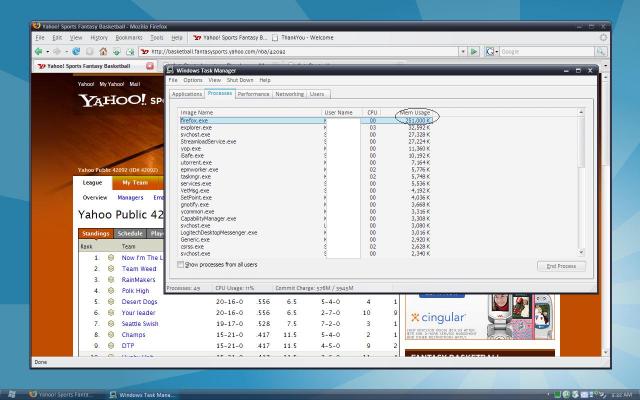Viewport: 640px width, 400px height.
Task: Open the Firefox Bookmarks menu
Action: [x=128, y=37]
